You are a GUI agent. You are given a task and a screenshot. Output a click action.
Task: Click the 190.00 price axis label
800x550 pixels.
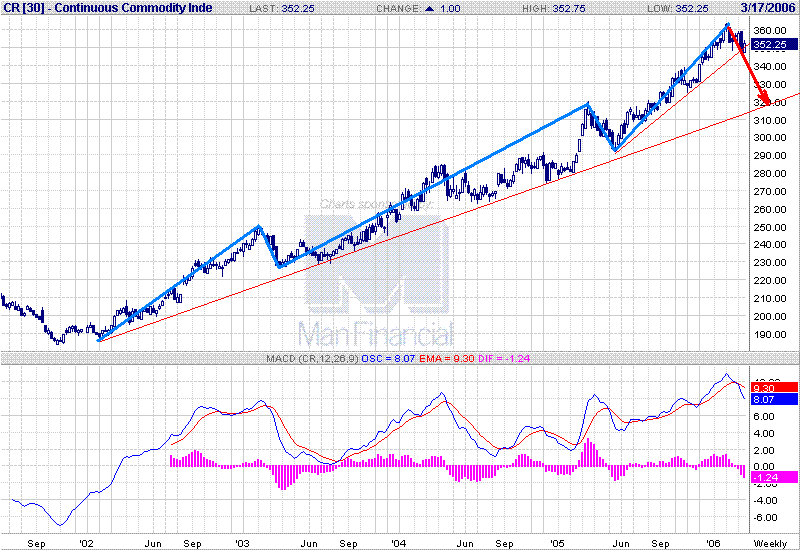[769, 335]
